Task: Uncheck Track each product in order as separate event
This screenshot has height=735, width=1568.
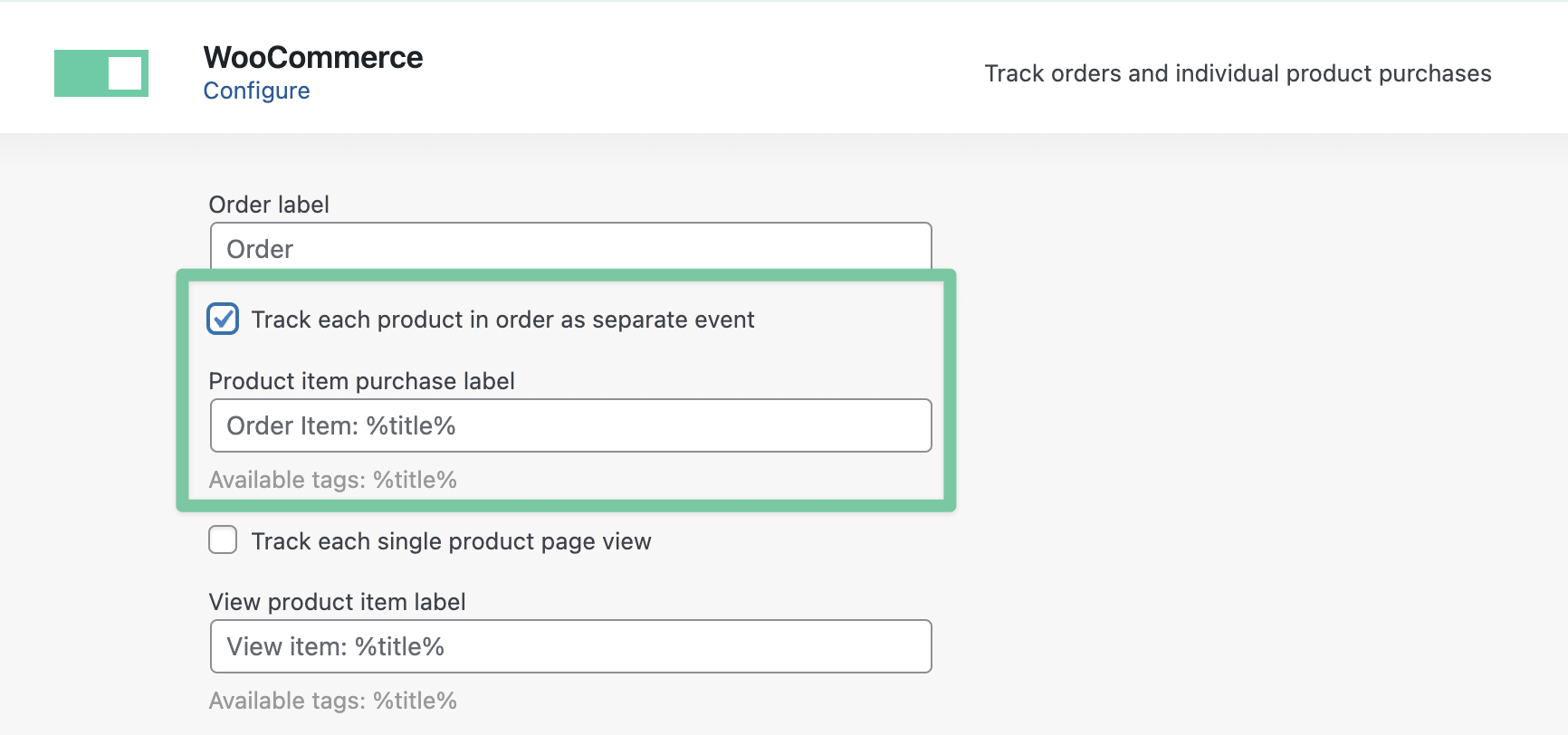Action: coord(222,319)
